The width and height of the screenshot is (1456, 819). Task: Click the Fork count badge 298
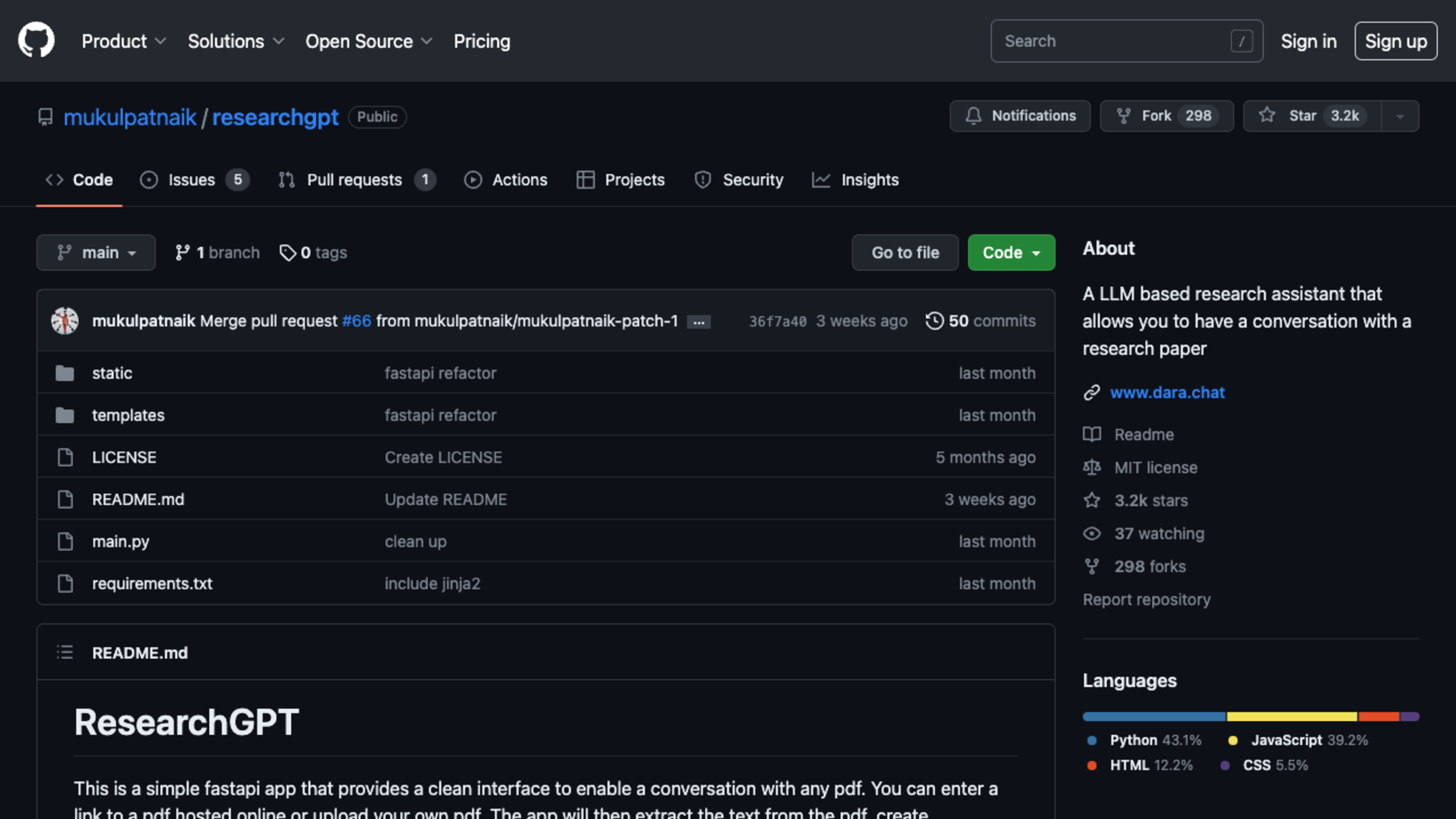point(1198,116)
